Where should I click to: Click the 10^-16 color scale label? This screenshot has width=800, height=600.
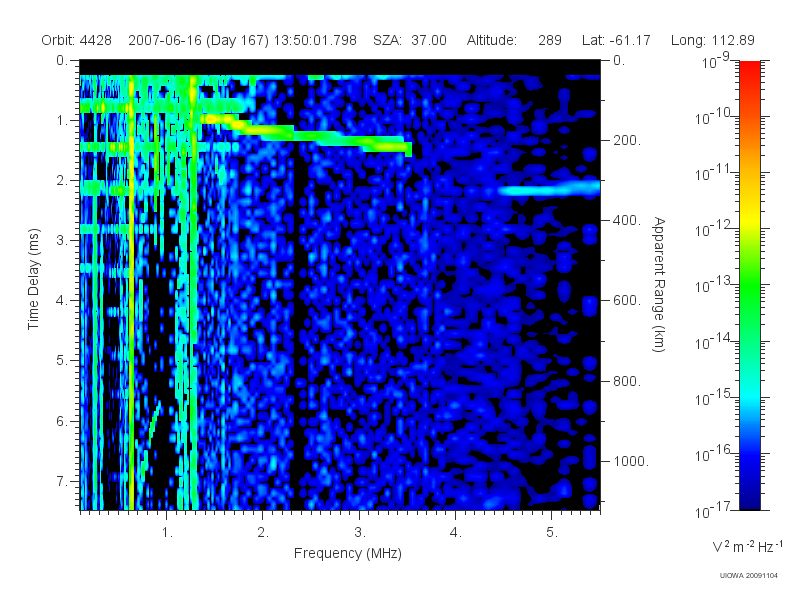(x=714, y=453)
